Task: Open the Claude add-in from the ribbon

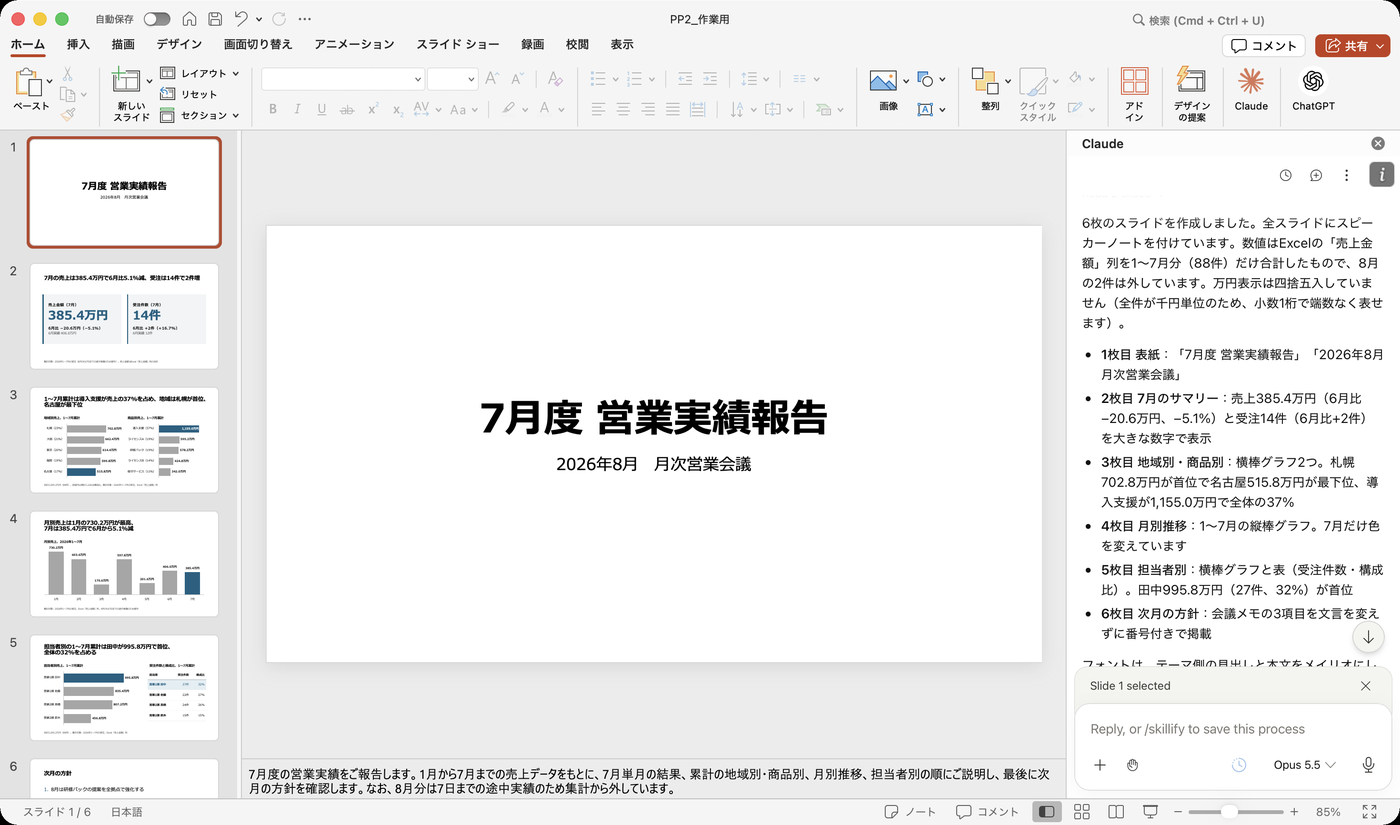Action: pyautogui.click(x=1250, y=89)
